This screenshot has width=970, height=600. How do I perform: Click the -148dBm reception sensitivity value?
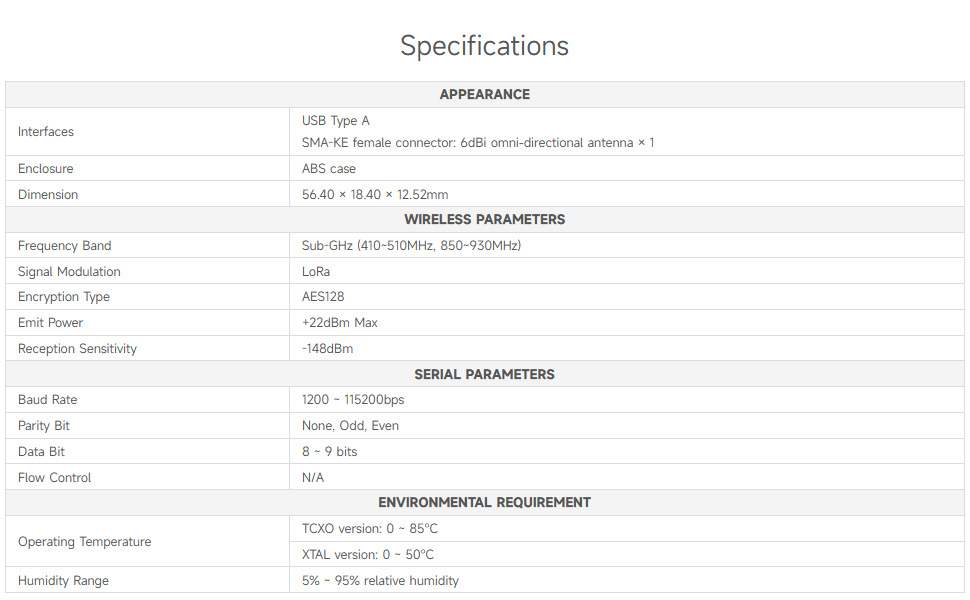(328, 349)
